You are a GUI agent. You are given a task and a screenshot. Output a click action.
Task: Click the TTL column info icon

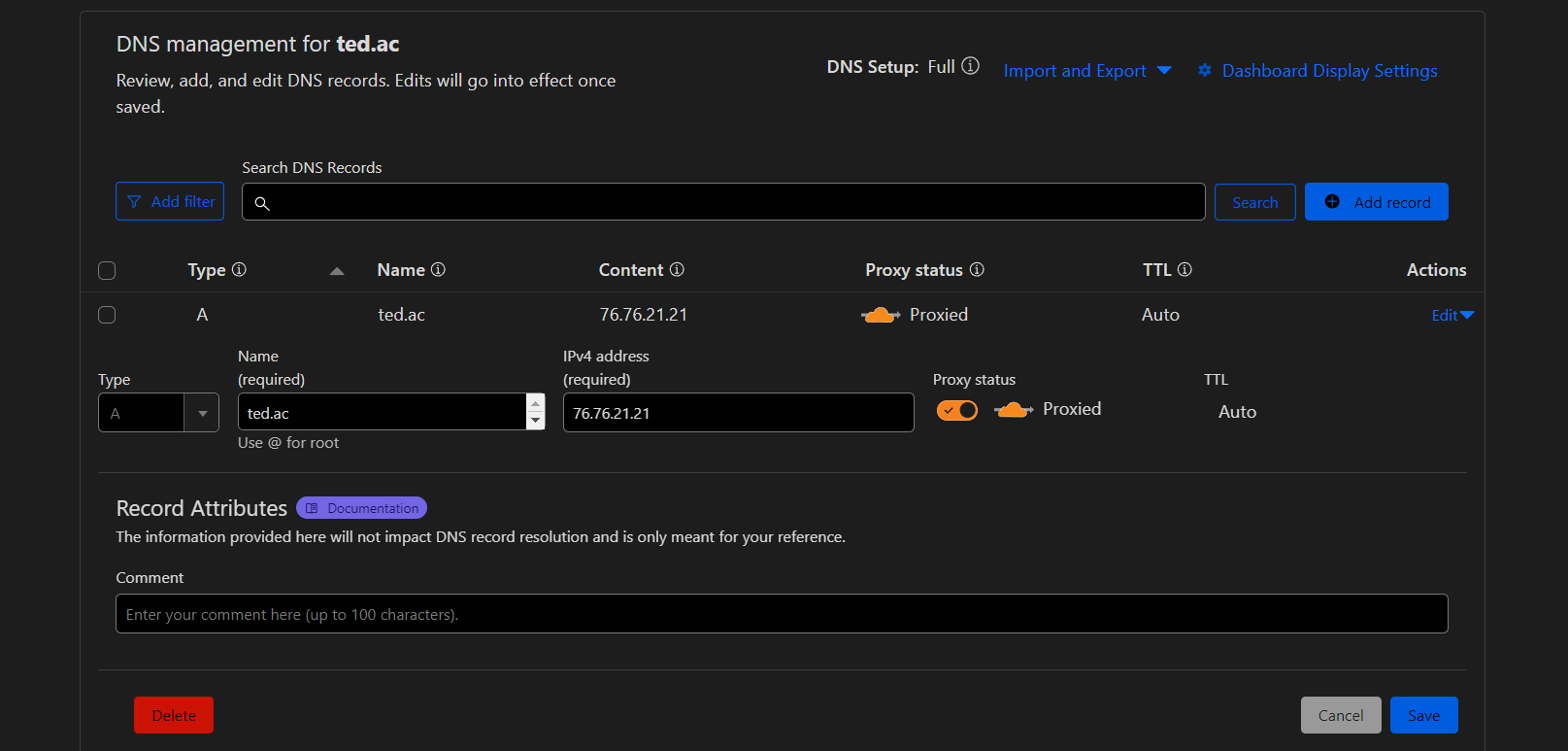pos(1184,269)
